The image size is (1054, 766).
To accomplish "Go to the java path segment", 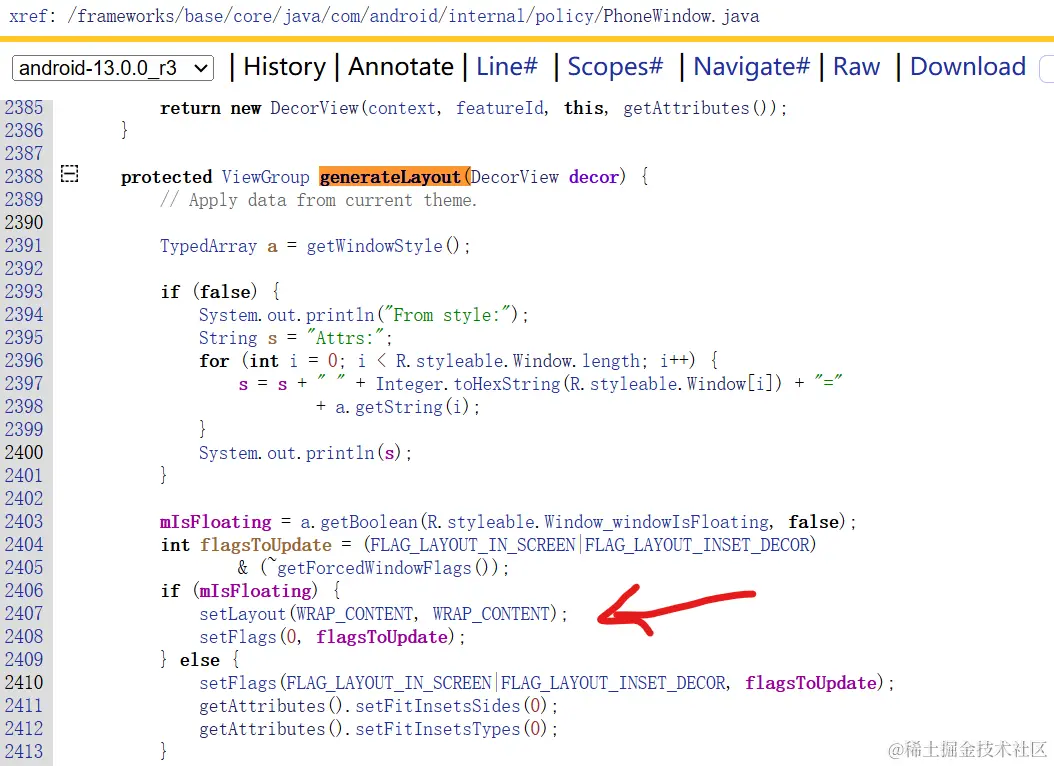I will coord(302,15).
